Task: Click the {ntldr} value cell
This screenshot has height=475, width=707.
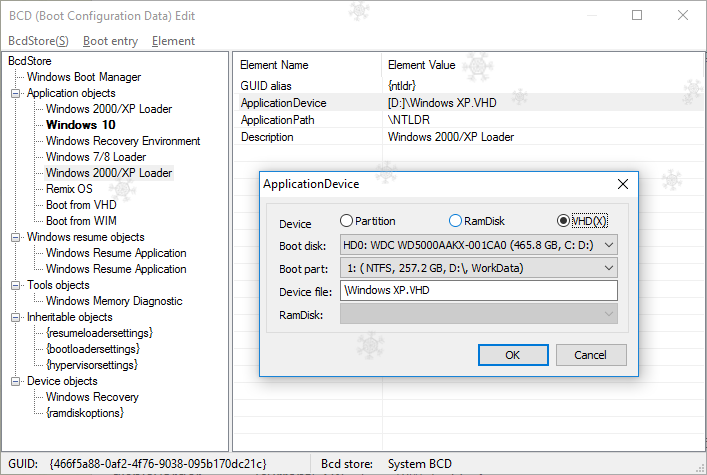Action: pyautogui.click(x=402, y=86)
